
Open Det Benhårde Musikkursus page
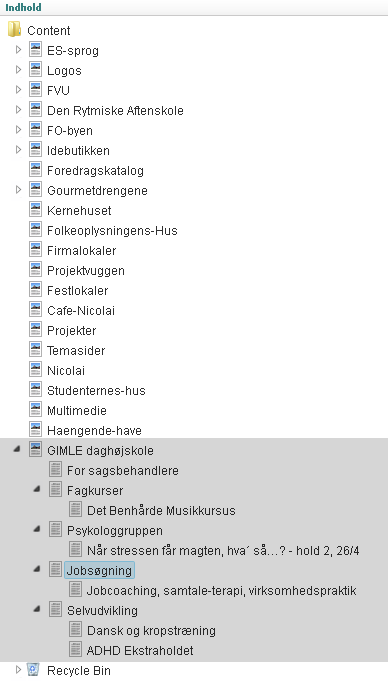pyautogui.click(x=161, y=510)
